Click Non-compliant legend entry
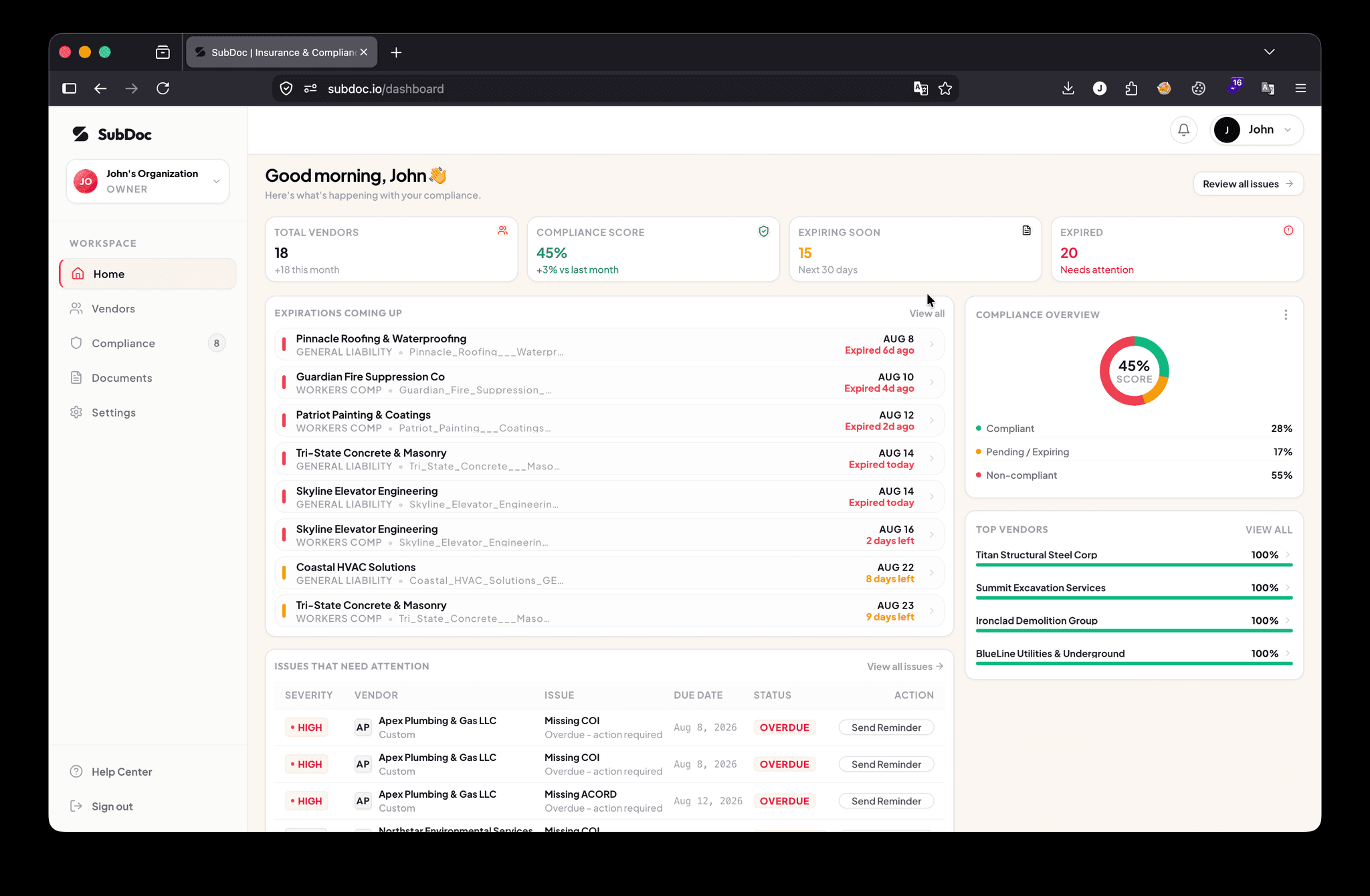Screen dimensions: 1370x896 click(1134, 475)
